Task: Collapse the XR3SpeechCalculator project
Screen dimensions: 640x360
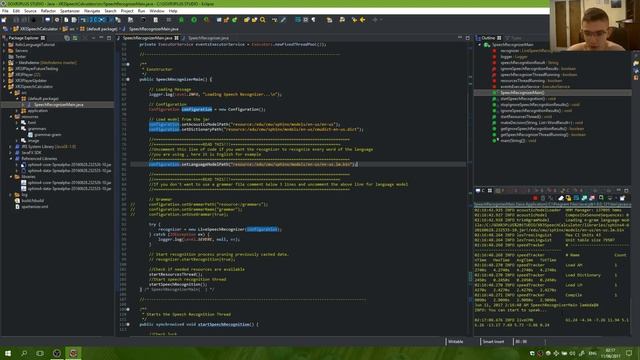Action: [x=5, y=87]
